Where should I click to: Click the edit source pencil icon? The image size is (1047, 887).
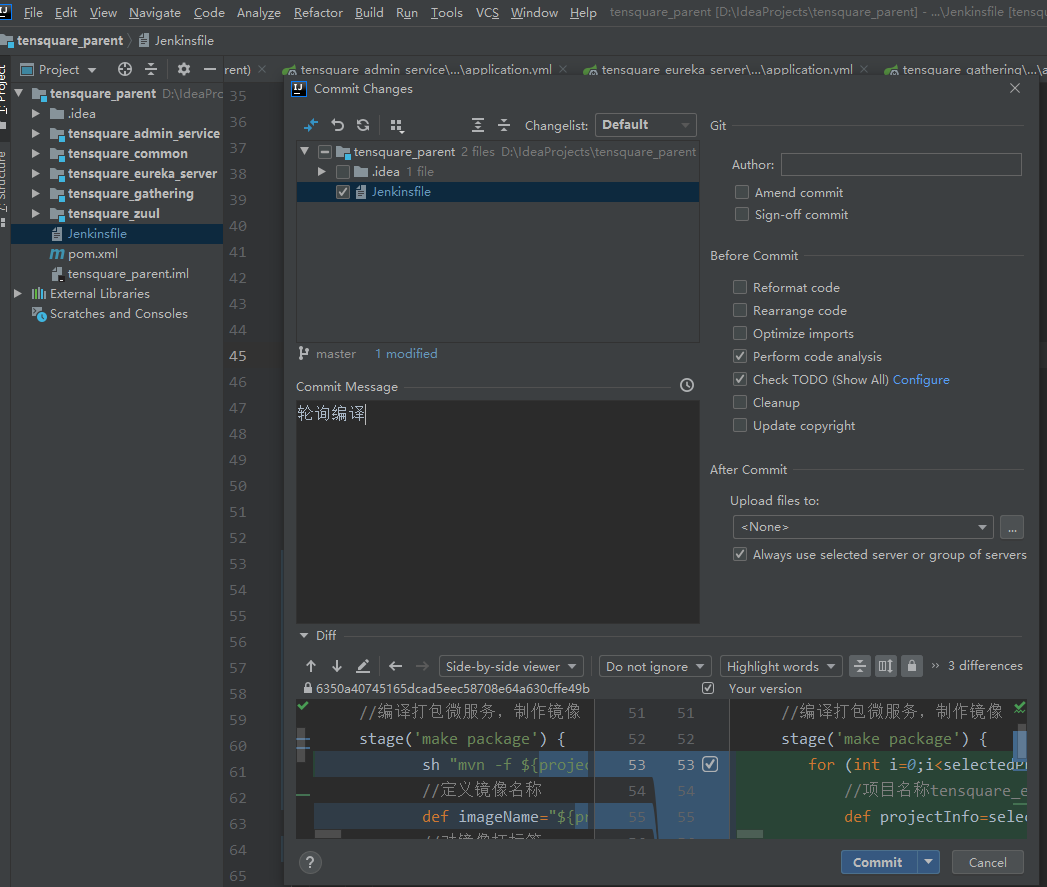363,666
